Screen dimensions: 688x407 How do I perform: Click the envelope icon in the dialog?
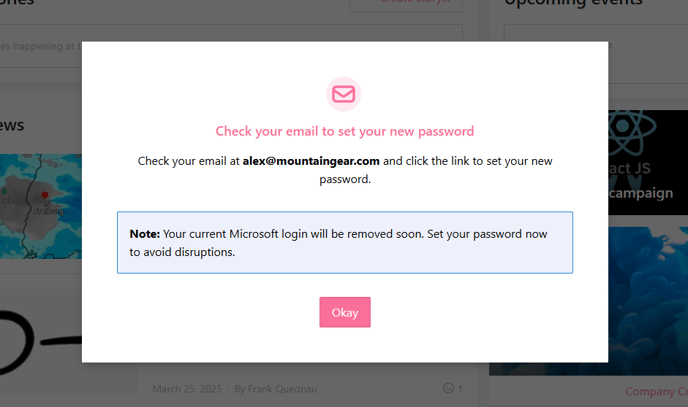tap(344, 94)
